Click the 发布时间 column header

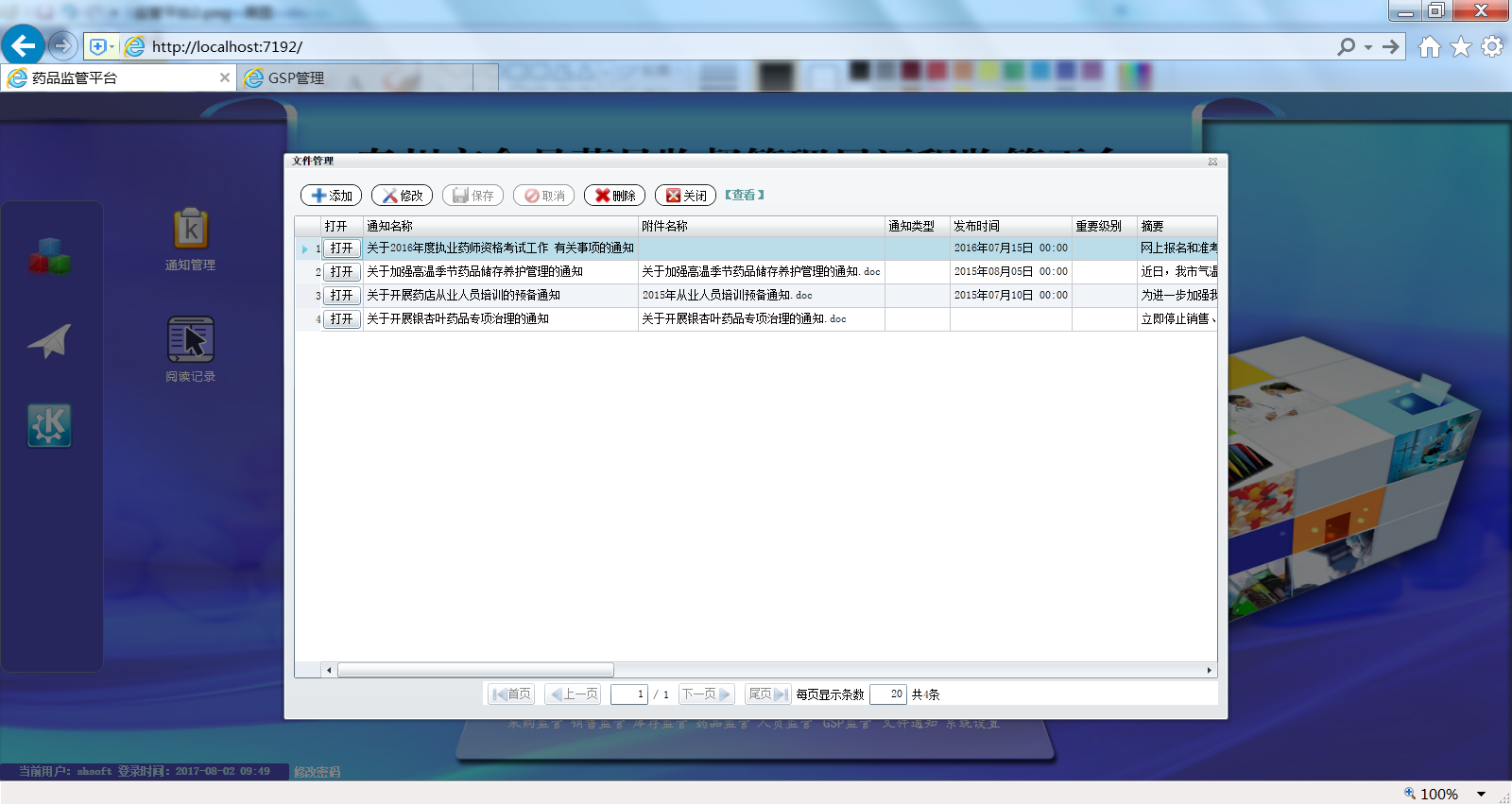(x=1011, y=227)
